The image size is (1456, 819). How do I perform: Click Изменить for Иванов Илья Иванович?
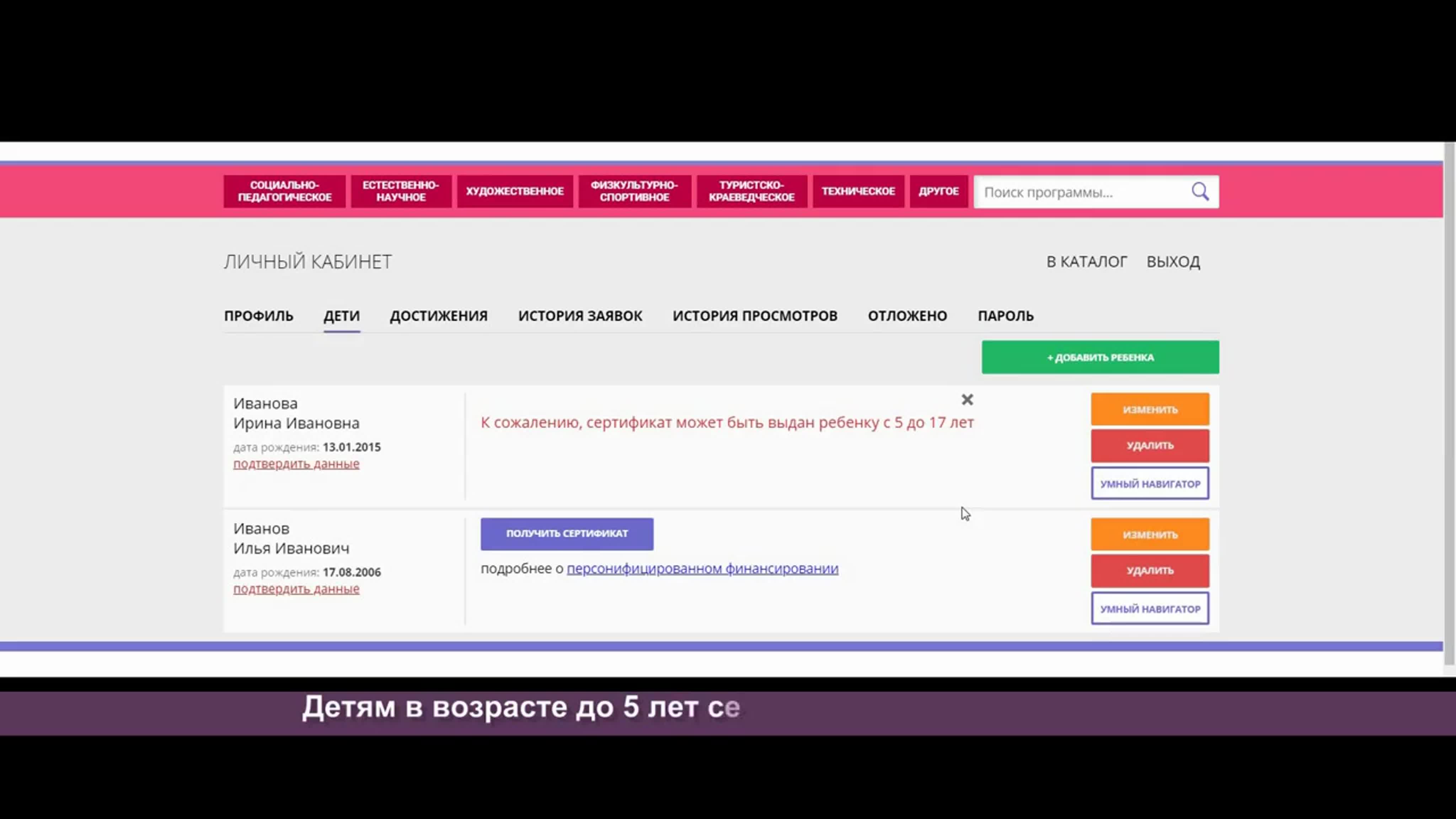click(1150, 534)
